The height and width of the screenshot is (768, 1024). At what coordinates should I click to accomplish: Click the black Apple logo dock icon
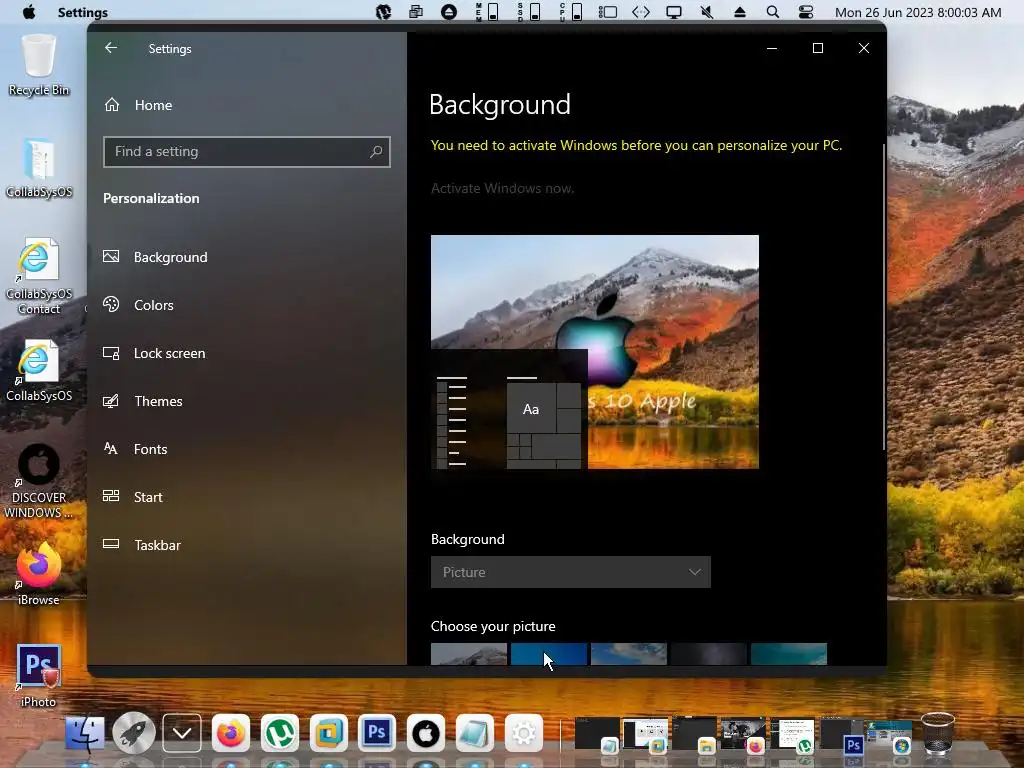pyautogui.click(x=426, y=733)
